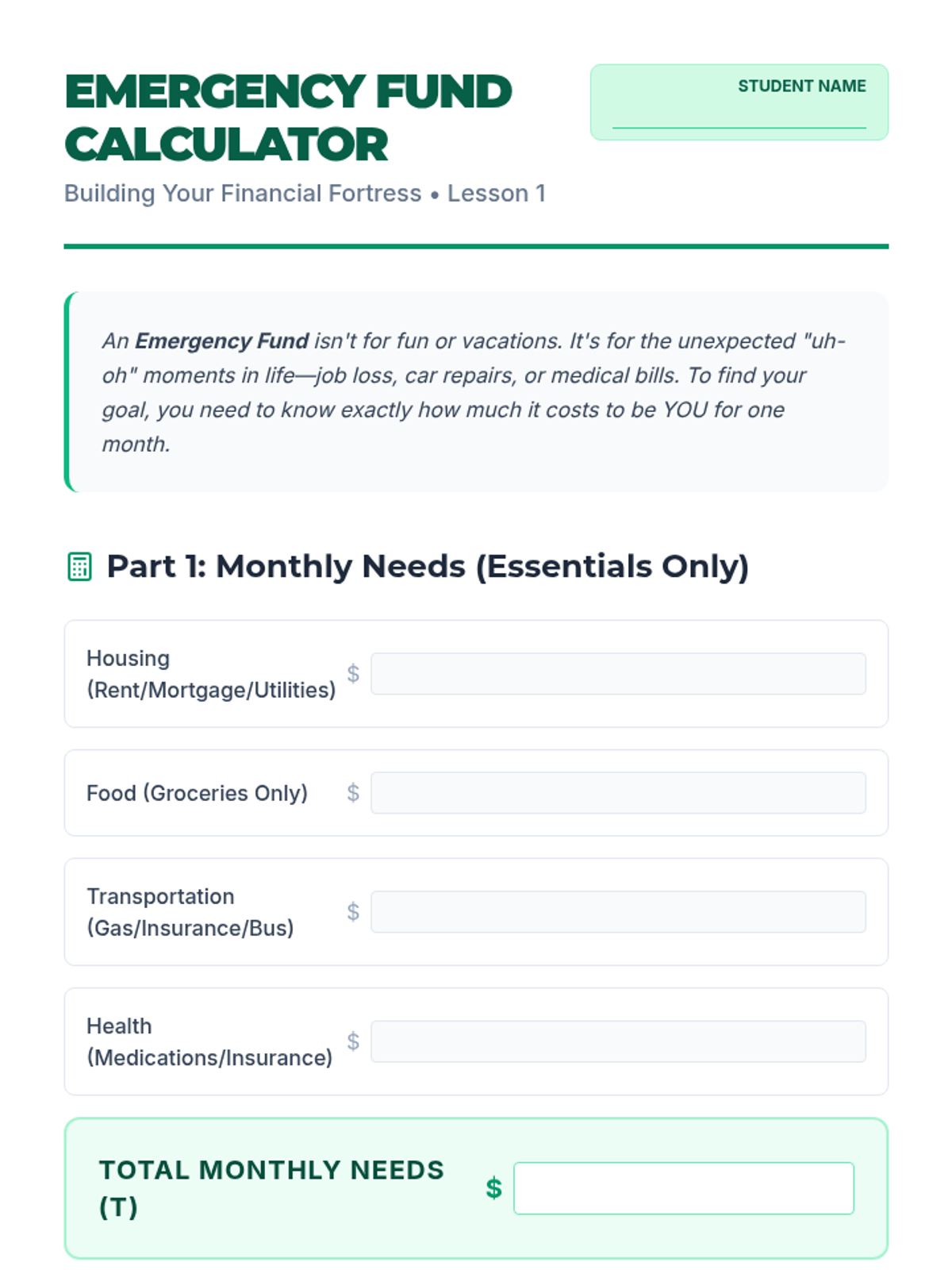The height and width of the screenshot is (1270, 952).
Task: Click the Transportation amount input field
Action: point(618,912)
